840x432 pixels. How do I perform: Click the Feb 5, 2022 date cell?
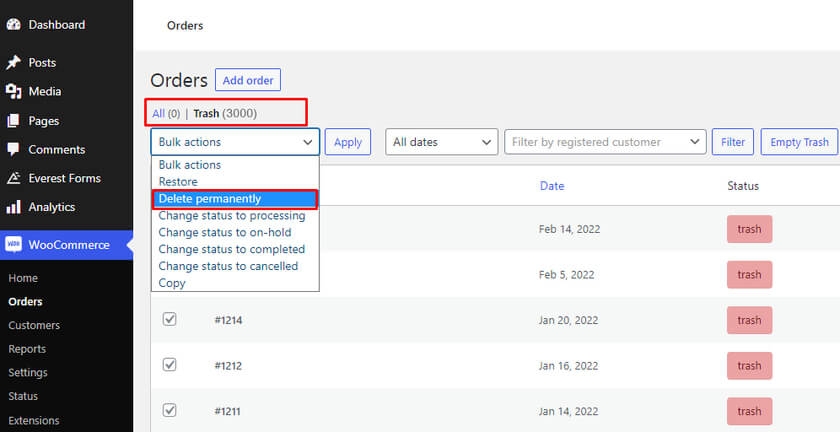[x=567, y=274]
